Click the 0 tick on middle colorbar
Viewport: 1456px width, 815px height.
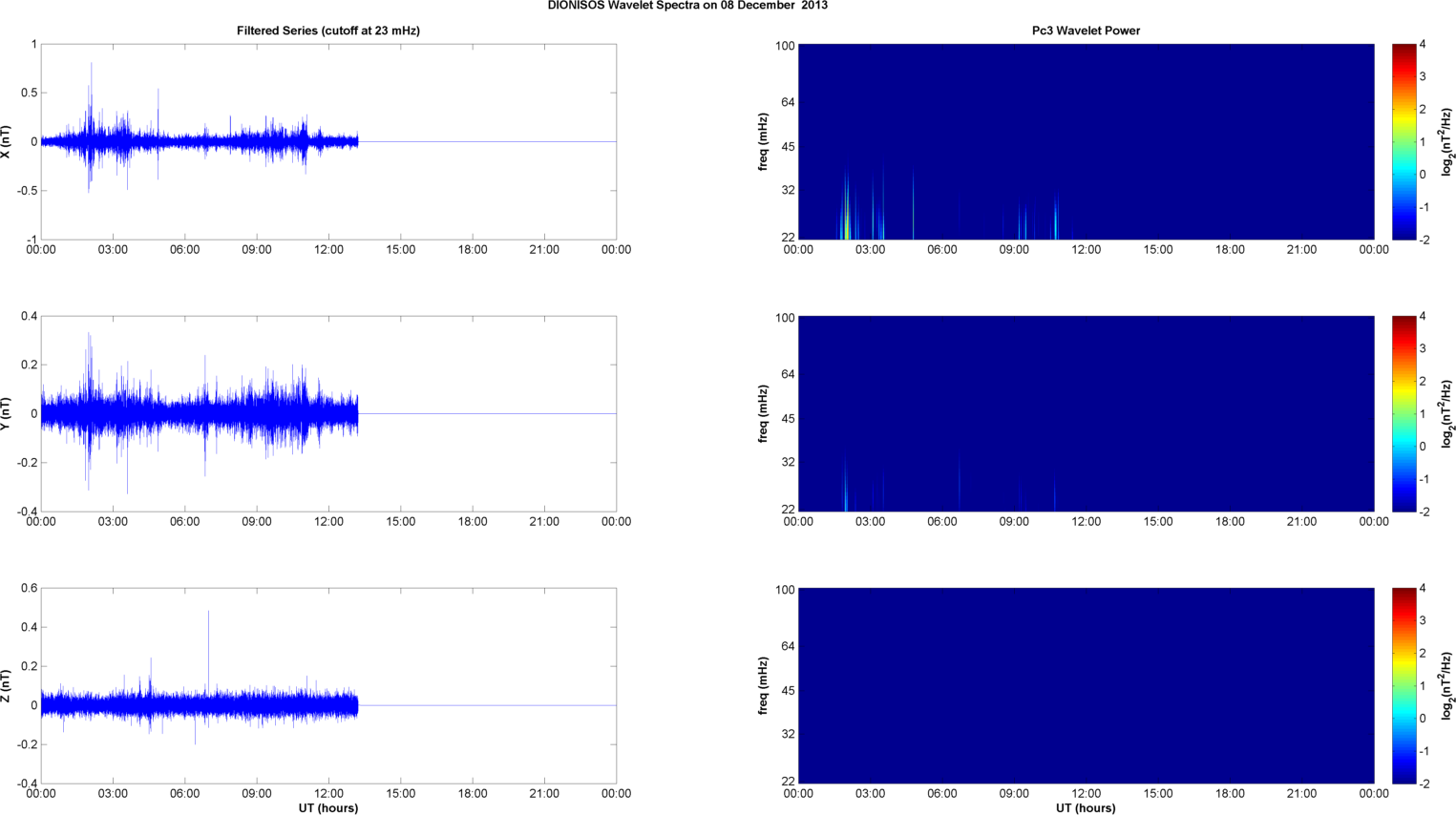[x=1423, y=447]
